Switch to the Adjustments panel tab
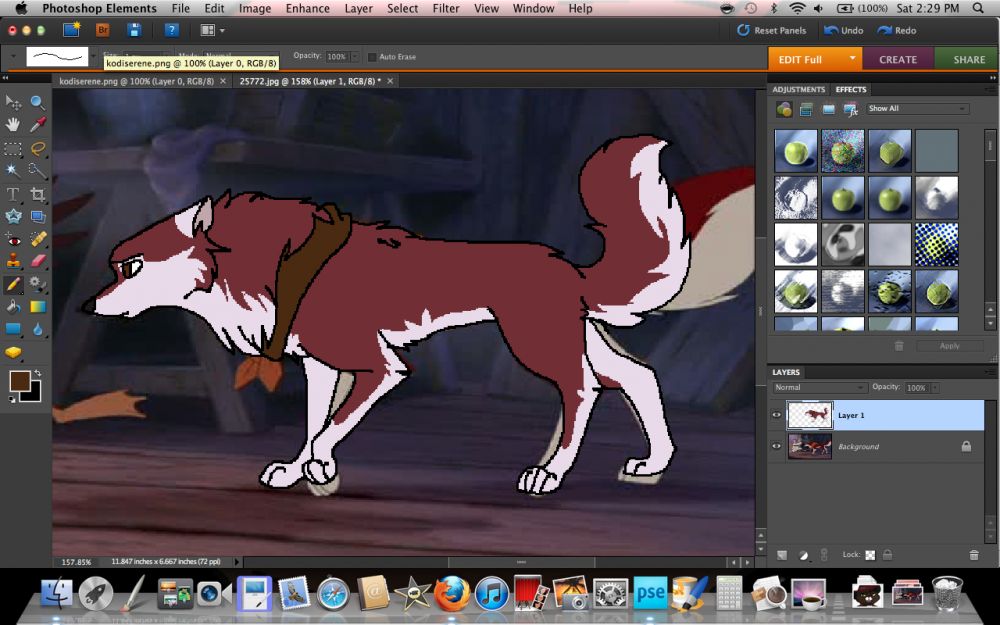Viewport: 1000px width, 625px height. (x=798, y=89)
